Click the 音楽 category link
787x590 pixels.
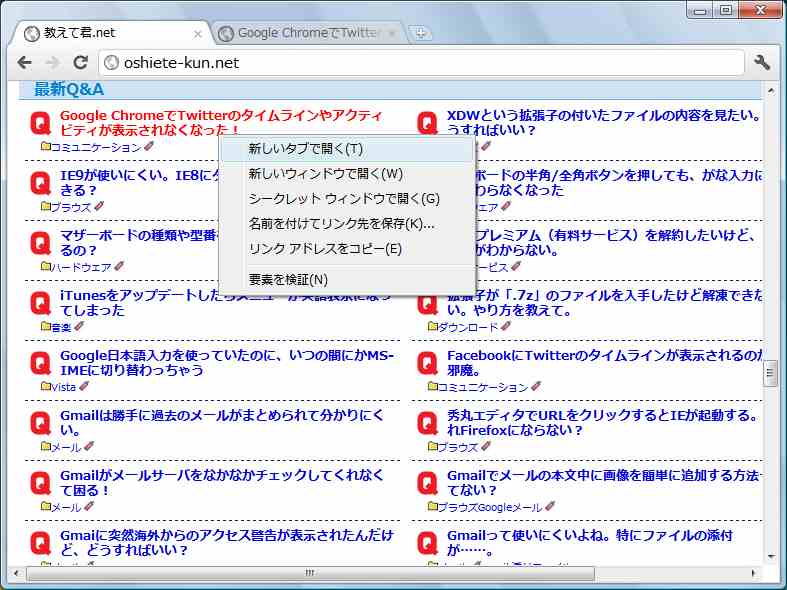(x=61, y=327)
